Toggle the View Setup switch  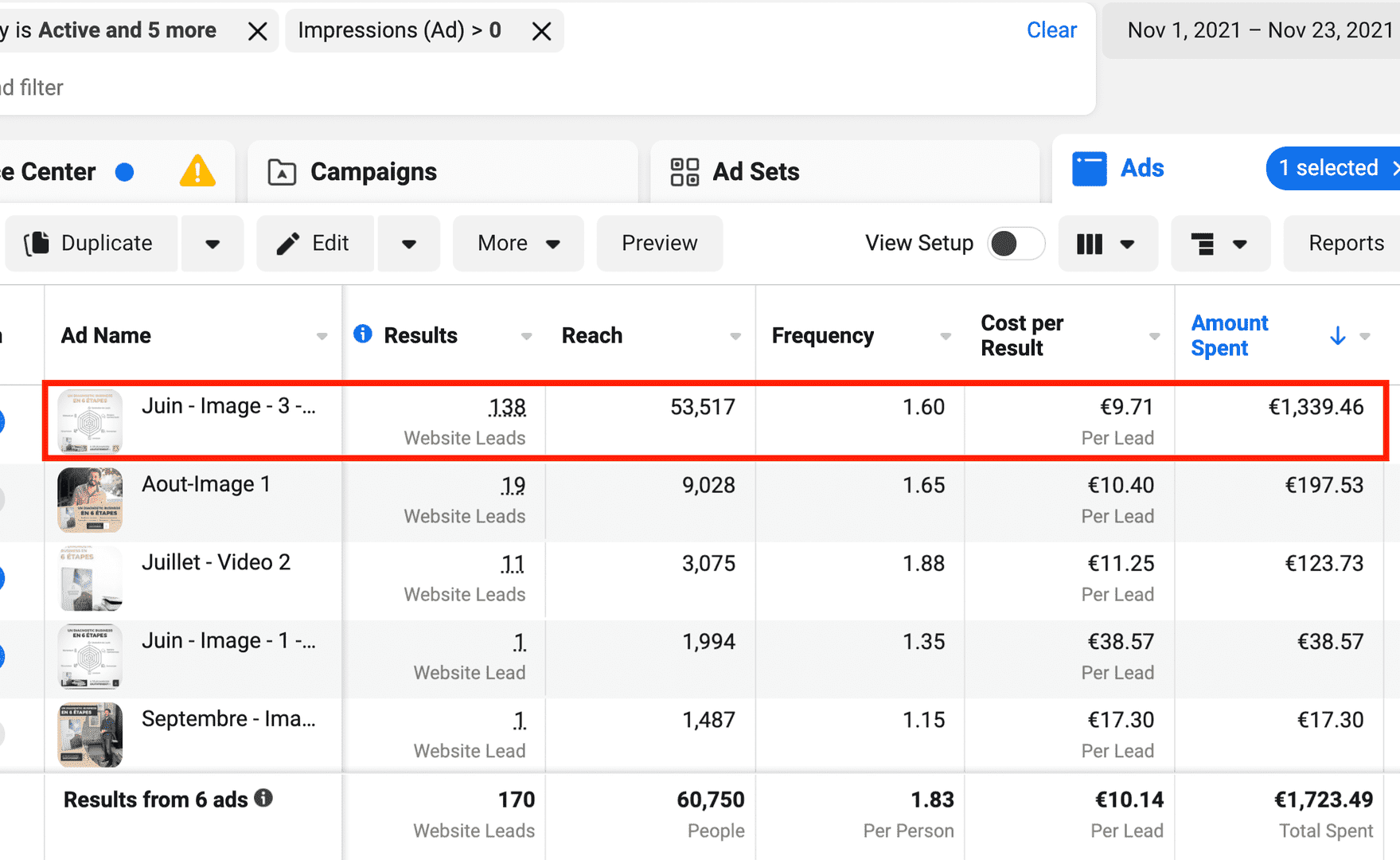click(x=1016, y=243)
